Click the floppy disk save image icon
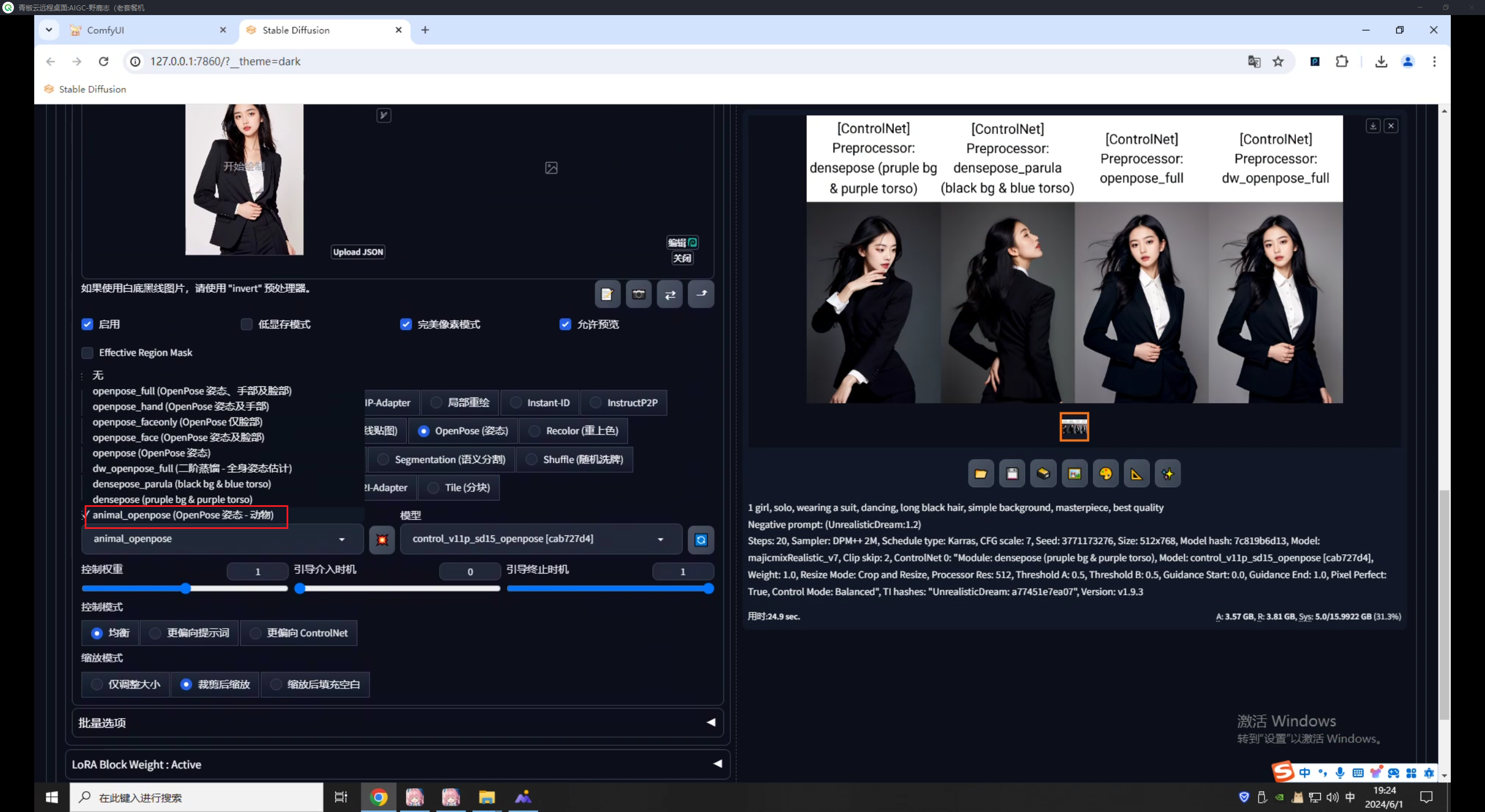Viewport: 1485px width, 812px height. tap(1012, 474)
